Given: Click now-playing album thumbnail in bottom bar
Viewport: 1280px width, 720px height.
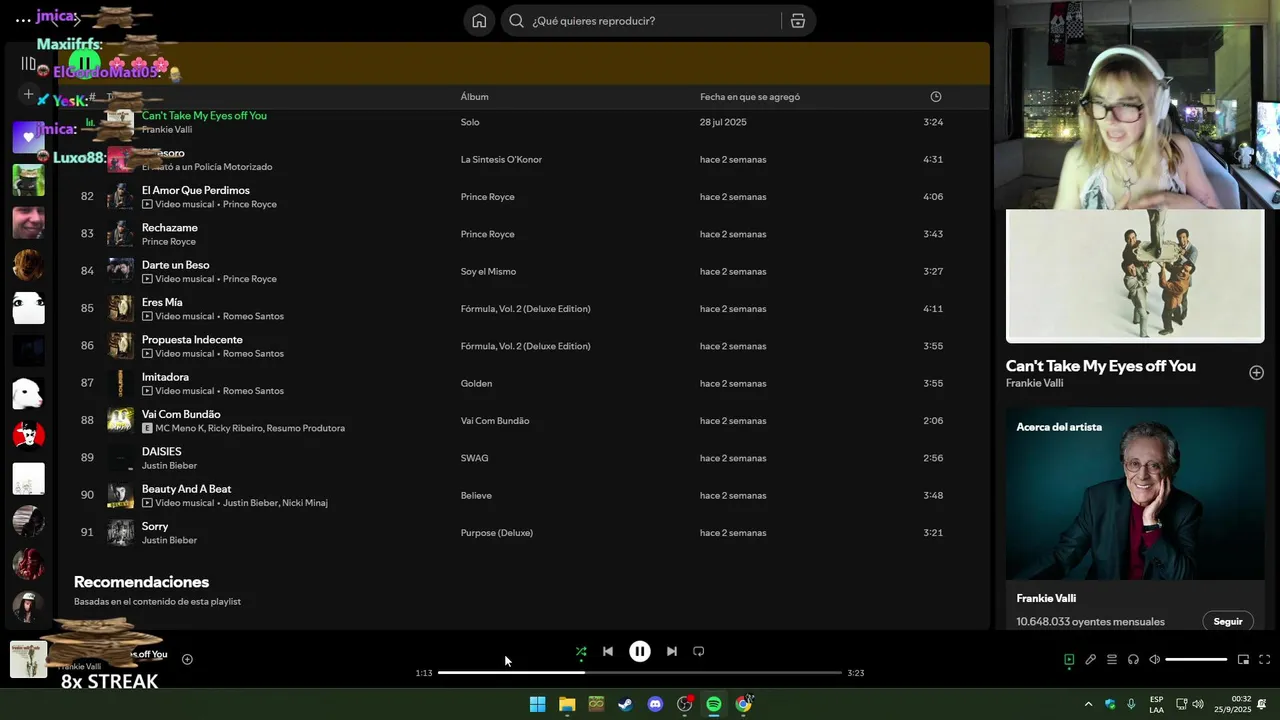Looking at the screenshot, I should [28, 660].
